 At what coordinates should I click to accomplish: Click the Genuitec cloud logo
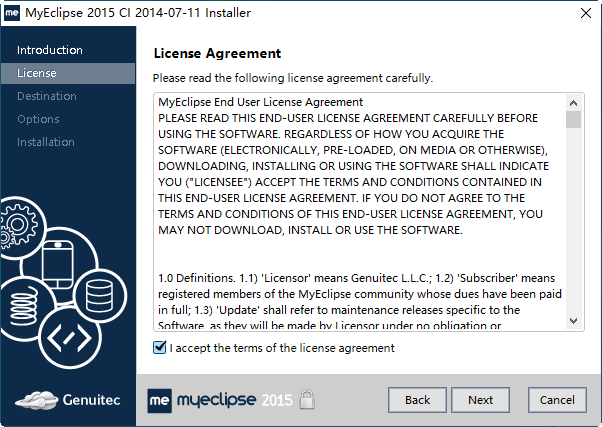point(38,399)
